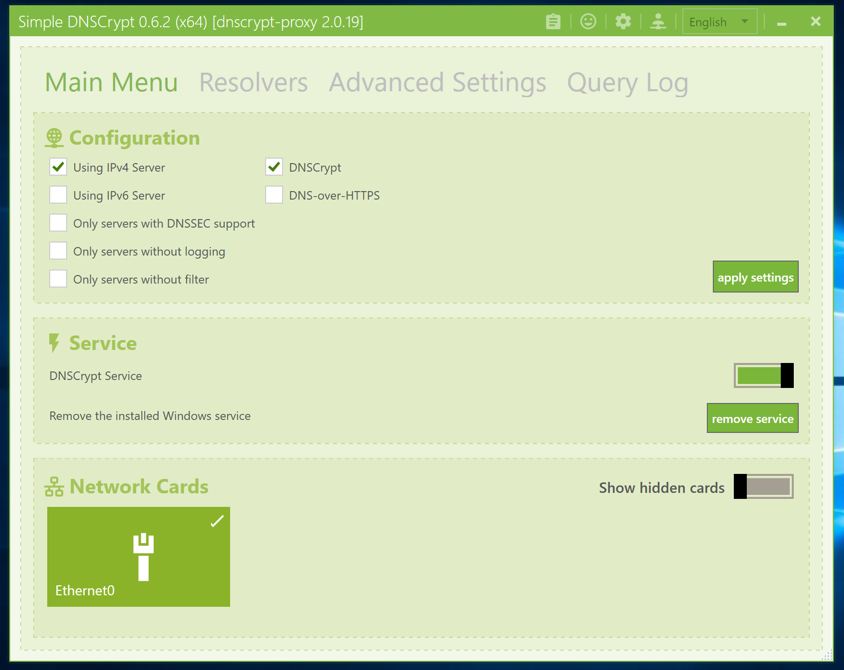The width and height of the screenshot is (844, 670).
Task: Click the 'Show hidden cards' label
Action: [662, 488]
